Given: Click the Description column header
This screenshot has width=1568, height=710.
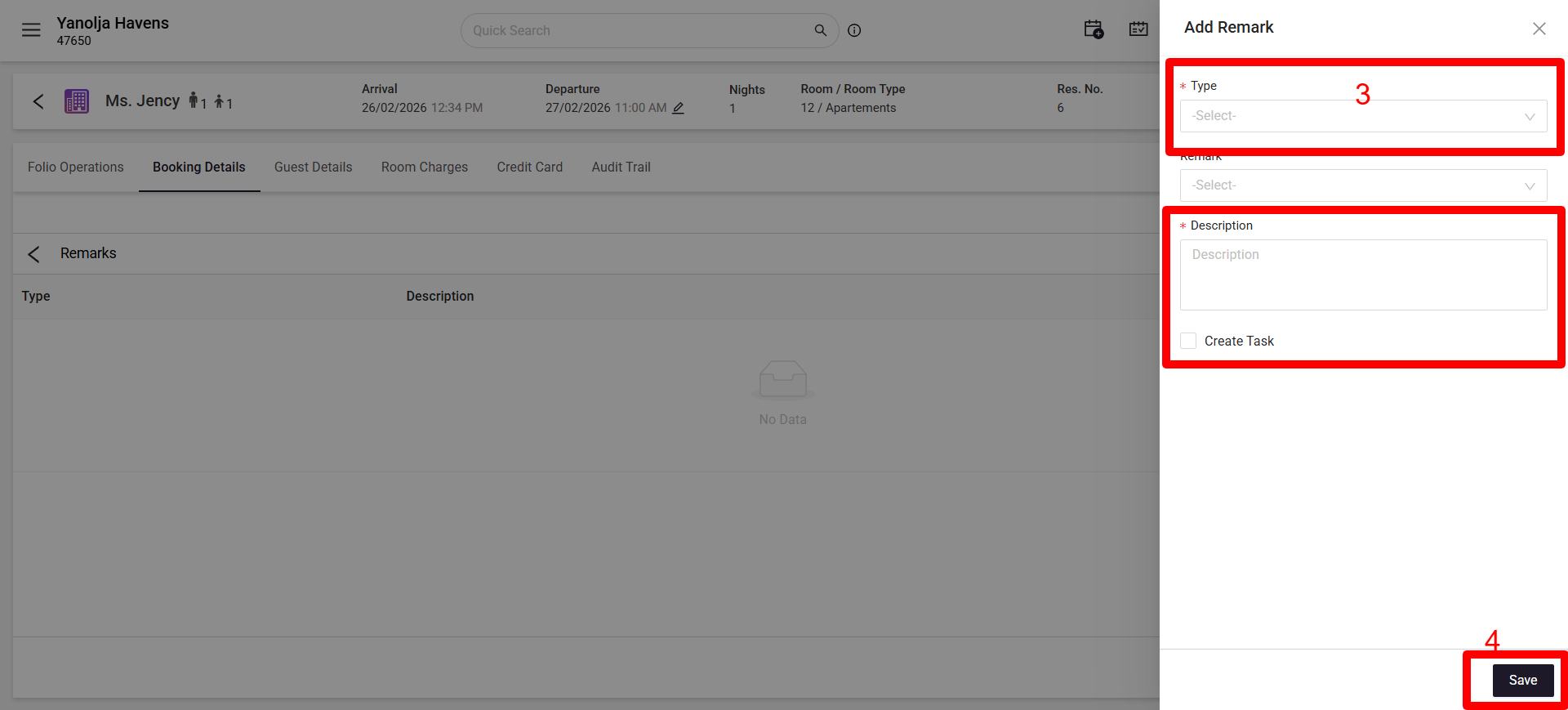Looking at the screenshot, I should coord(440,296).
